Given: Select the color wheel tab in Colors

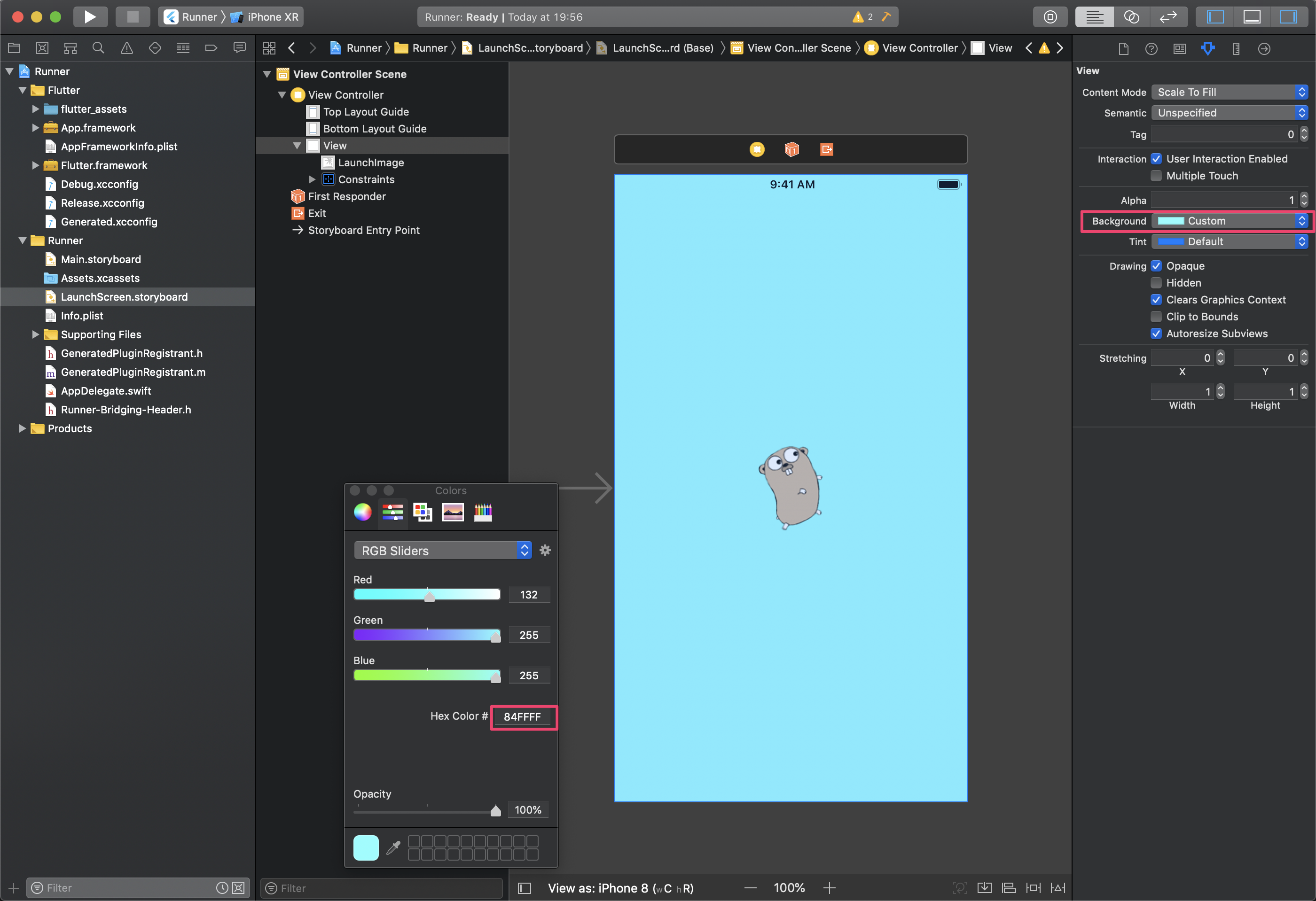Looking at the screenshot, I should [x=362, y=512].
